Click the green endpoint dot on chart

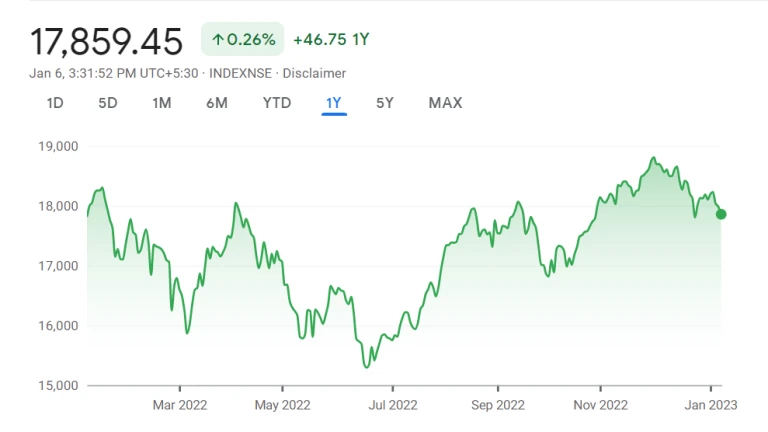pos(721,214)
